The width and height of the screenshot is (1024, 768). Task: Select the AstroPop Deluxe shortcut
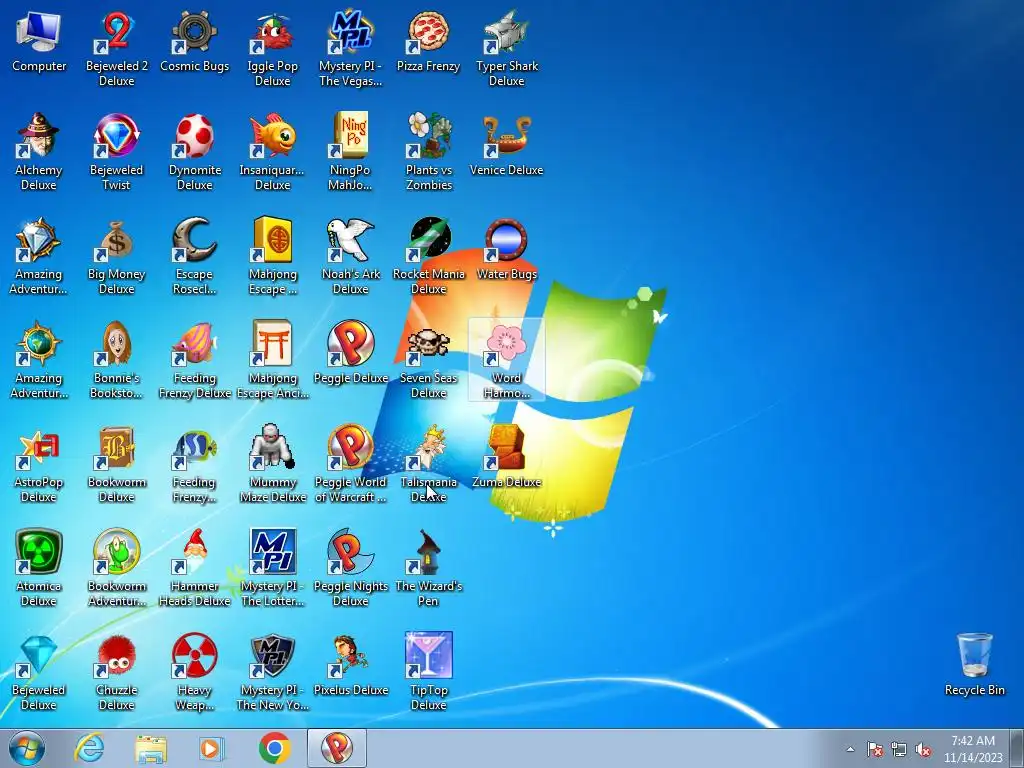tap(39, 464)
